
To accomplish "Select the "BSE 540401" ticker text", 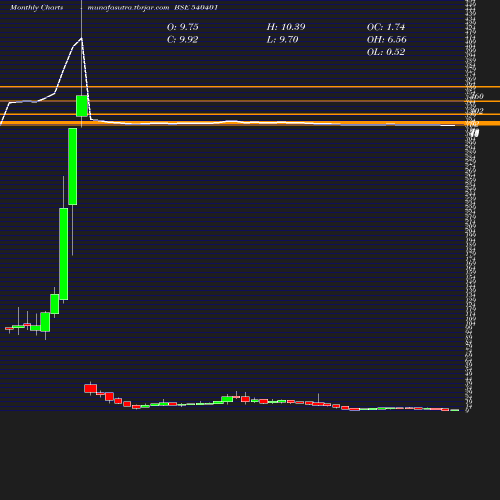I will (196, 7).
